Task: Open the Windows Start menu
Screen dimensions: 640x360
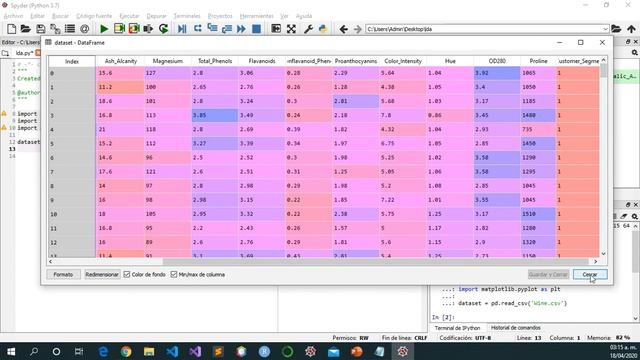Action: click(x=11, y=351)
